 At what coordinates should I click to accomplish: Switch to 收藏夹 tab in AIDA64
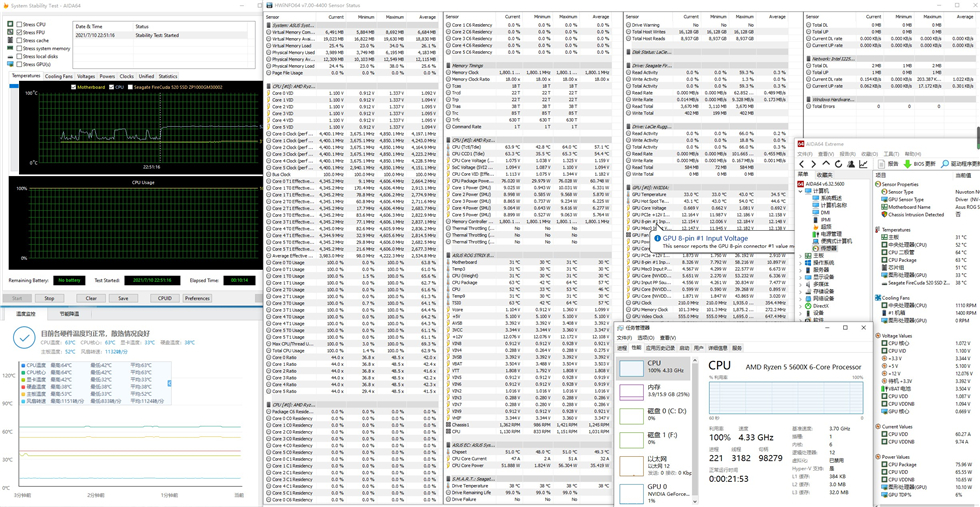(x=824, y=174)
